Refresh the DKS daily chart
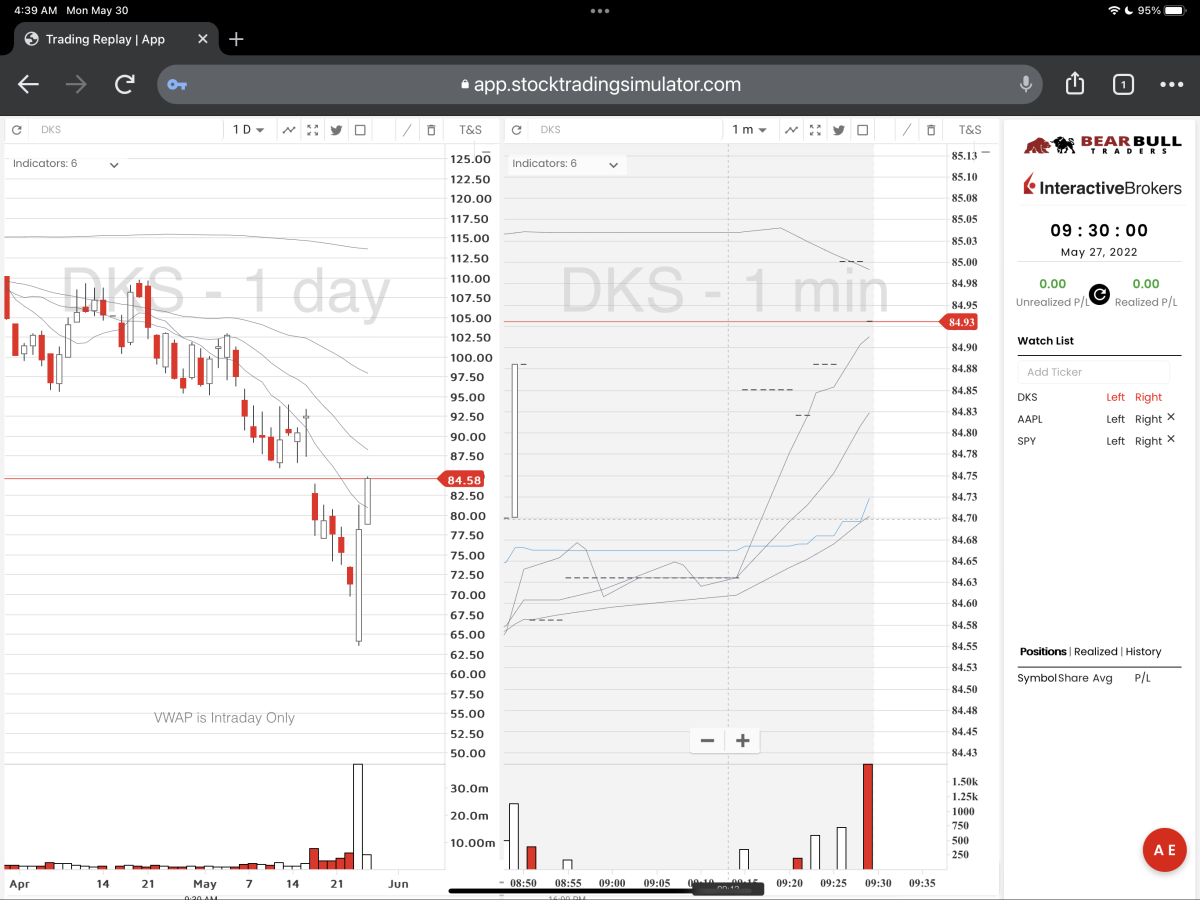 click(16, 130)
